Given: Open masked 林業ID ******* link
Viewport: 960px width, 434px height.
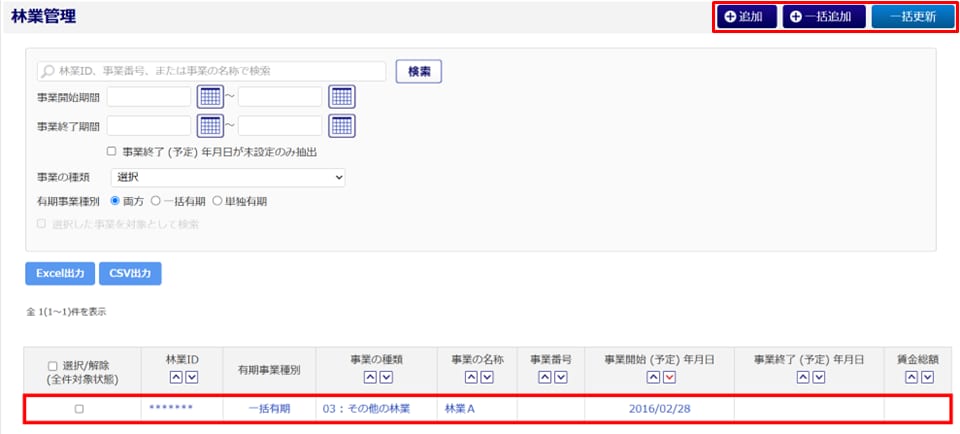Looking at the screenshot, I should [x=171, y=409].
